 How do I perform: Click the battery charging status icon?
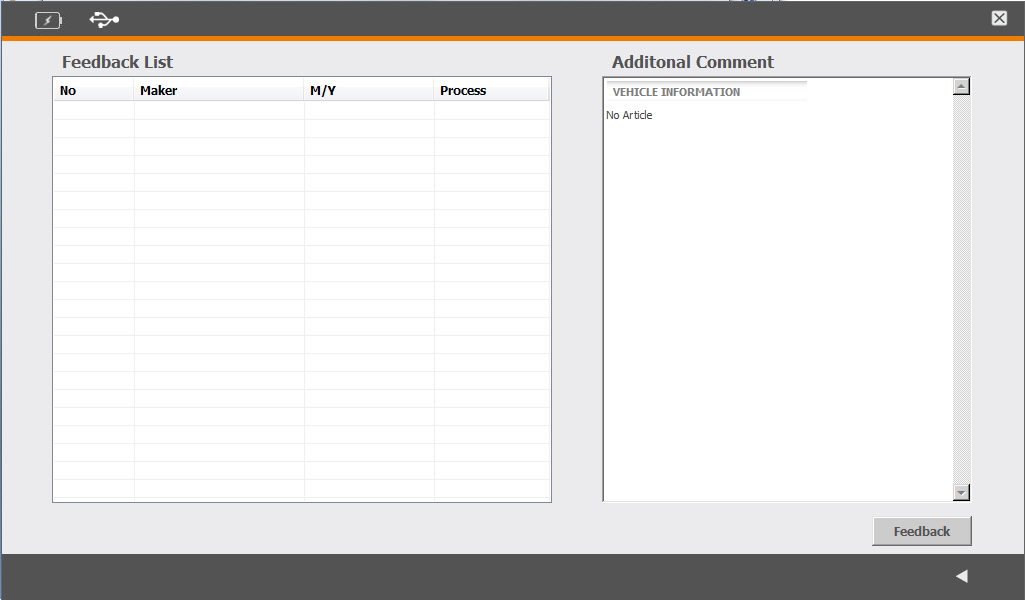(48, 20)
